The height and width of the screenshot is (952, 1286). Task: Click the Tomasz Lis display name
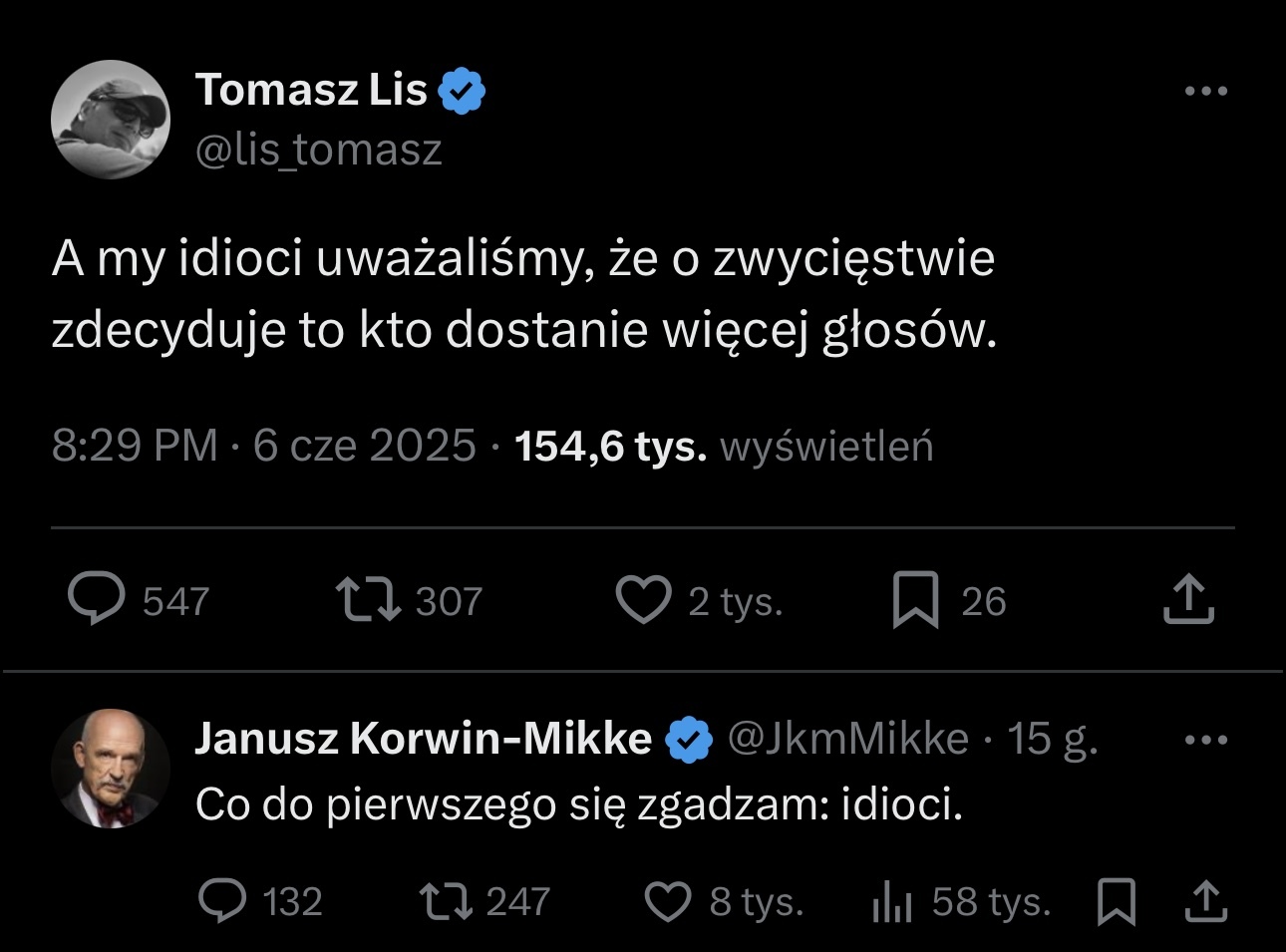click(x=311, y=90)
